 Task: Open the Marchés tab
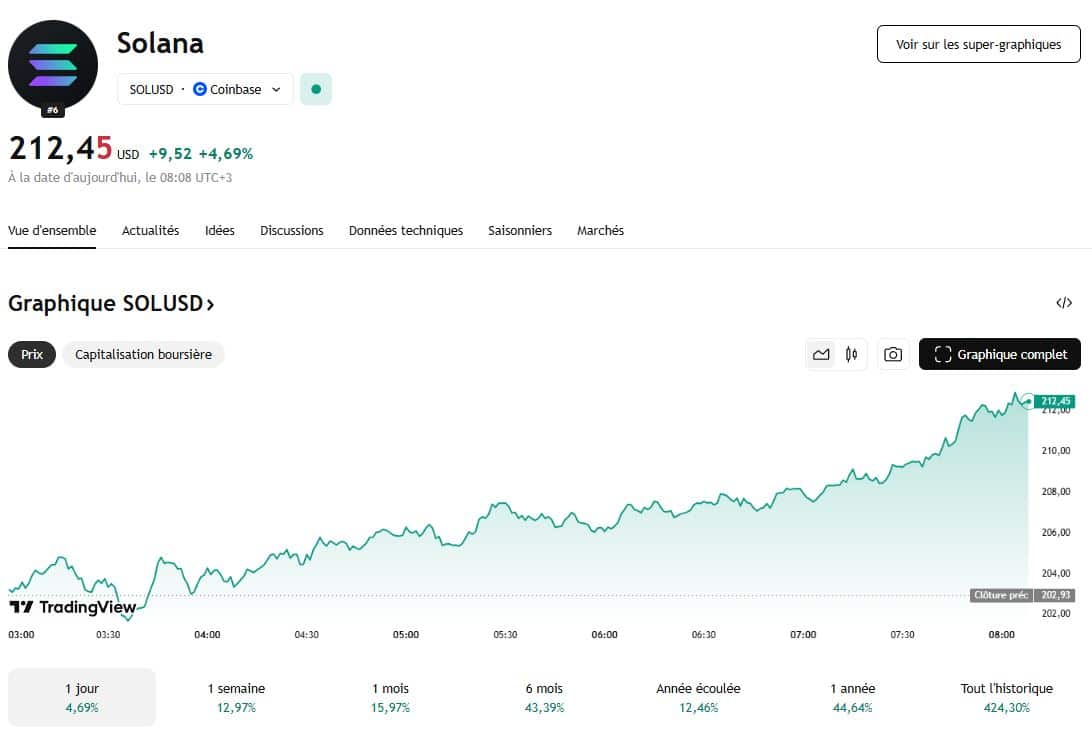(x=600, y=231)
